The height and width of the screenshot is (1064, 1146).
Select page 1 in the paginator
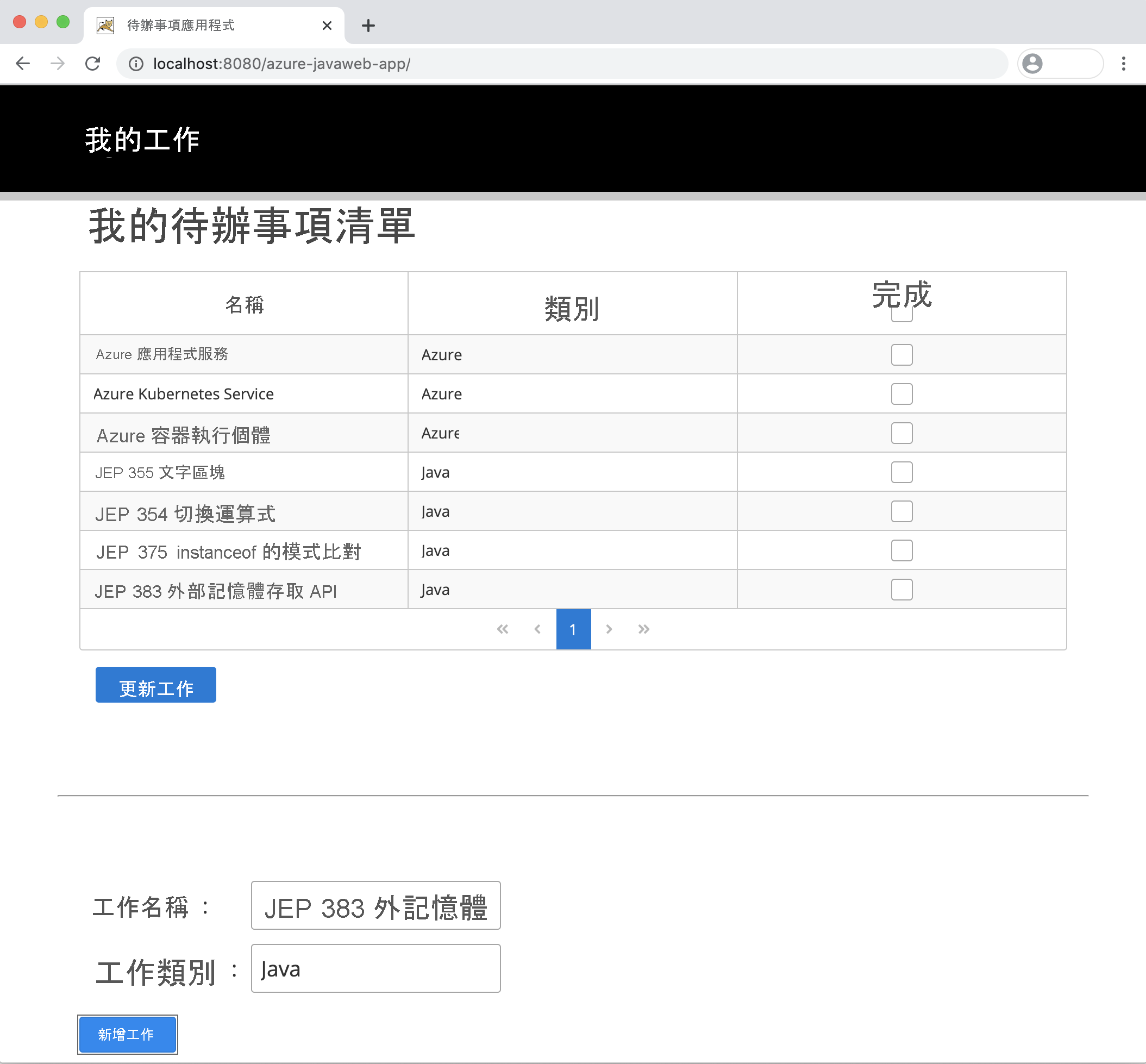(x=573, y=629)
